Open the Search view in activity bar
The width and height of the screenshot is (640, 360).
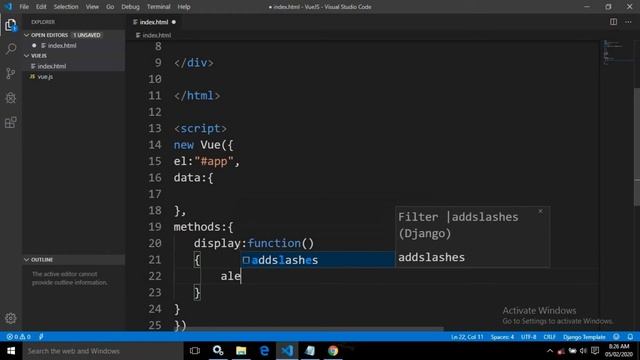[11, 49]
